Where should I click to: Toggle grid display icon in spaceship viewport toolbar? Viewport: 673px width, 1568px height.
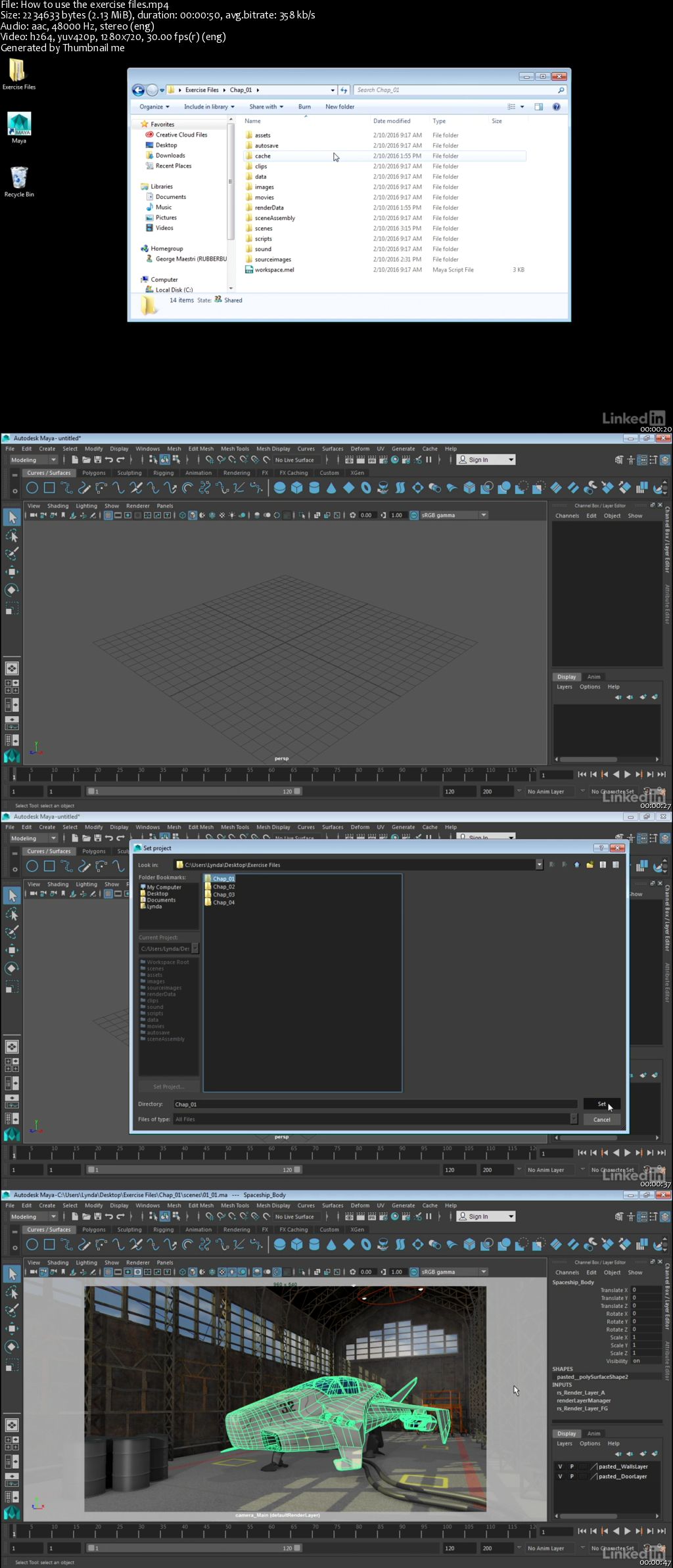(x=108, y=1272)
